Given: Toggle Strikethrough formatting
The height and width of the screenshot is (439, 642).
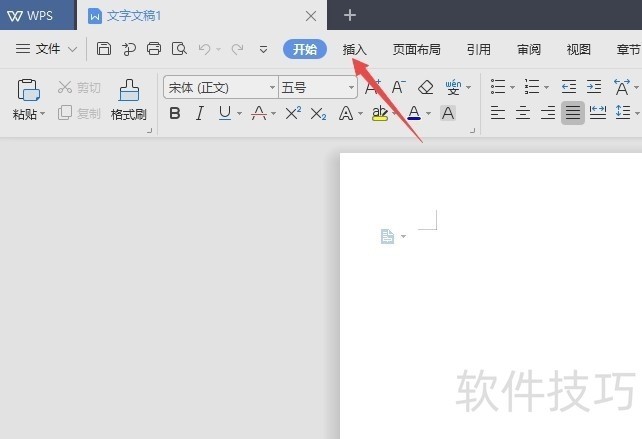Looking at the screenshot, I should click(259, 113).
